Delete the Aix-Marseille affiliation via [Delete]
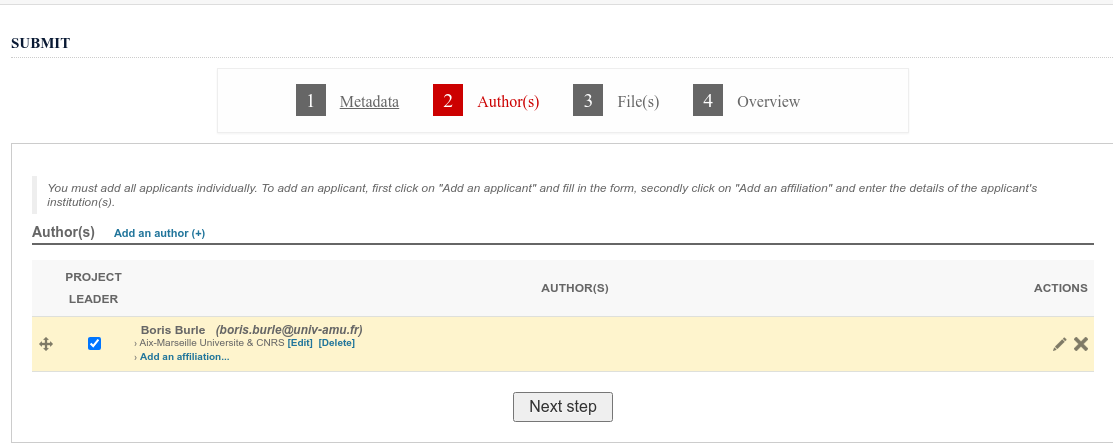Viewport: 1113px width, 445px height. coord(336,343)
